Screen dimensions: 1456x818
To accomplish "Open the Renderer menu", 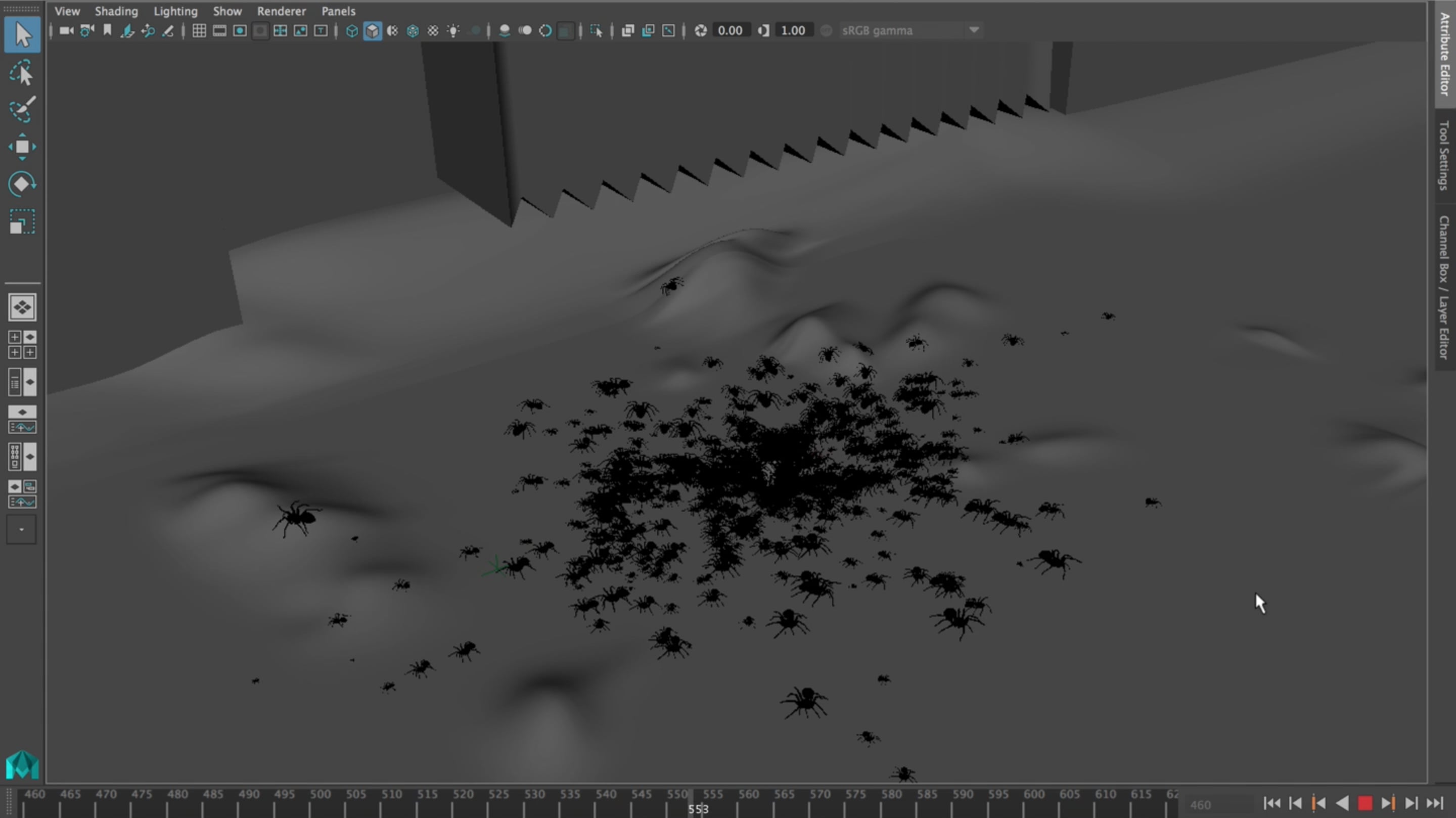I will 281,11.
